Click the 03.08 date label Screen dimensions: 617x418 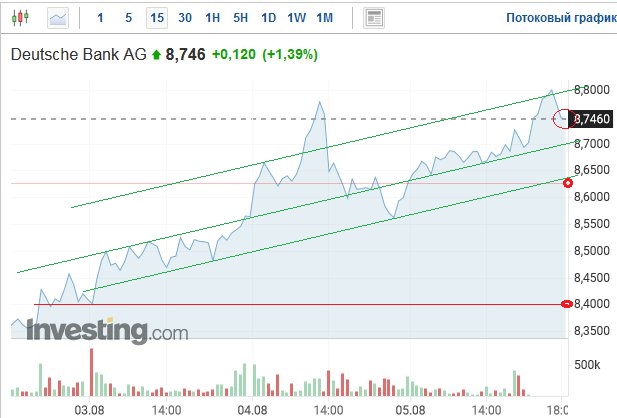[x=89, y=410]
